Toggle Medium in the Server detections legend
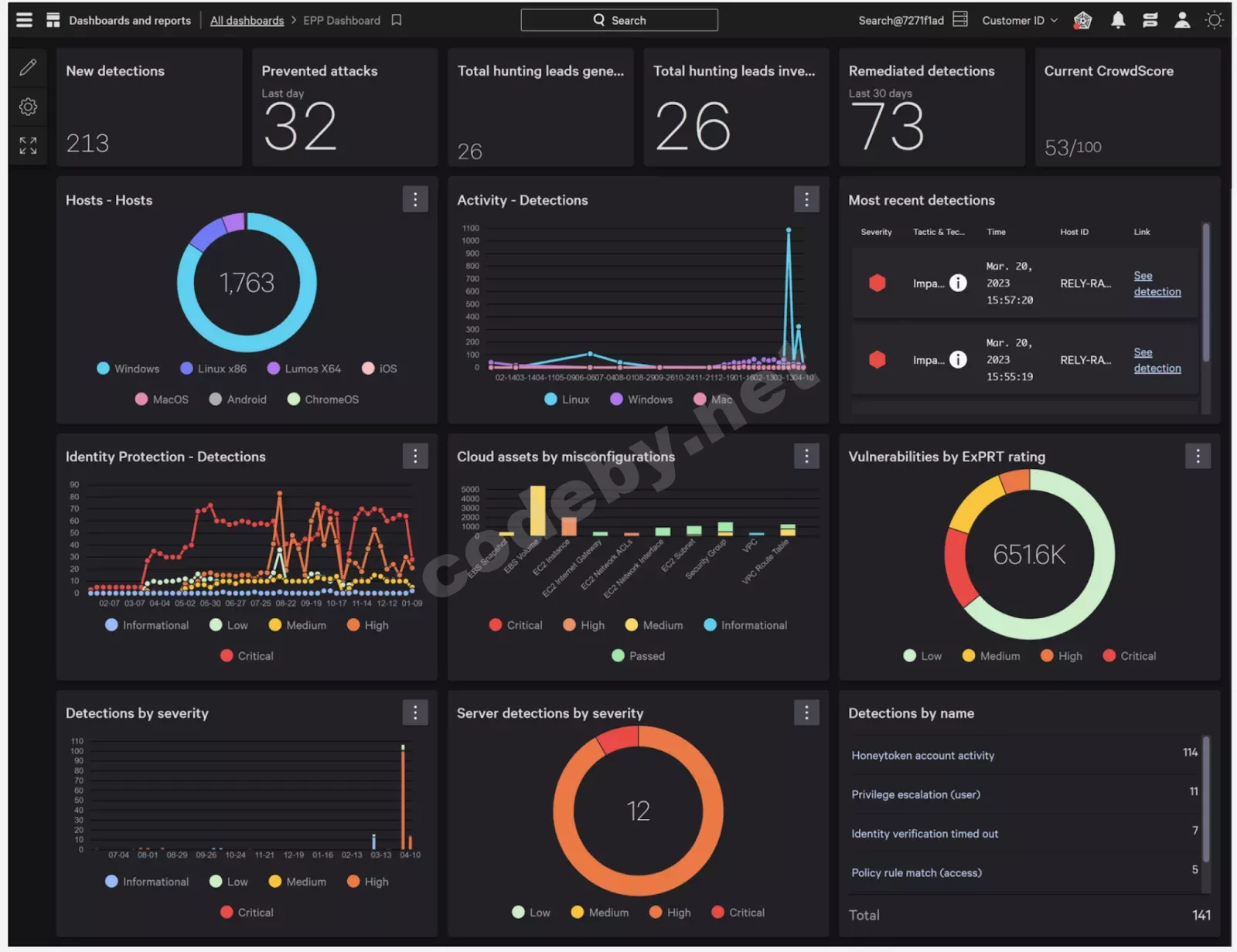Screen dimensions: 1237x952 tap(600, 912)
